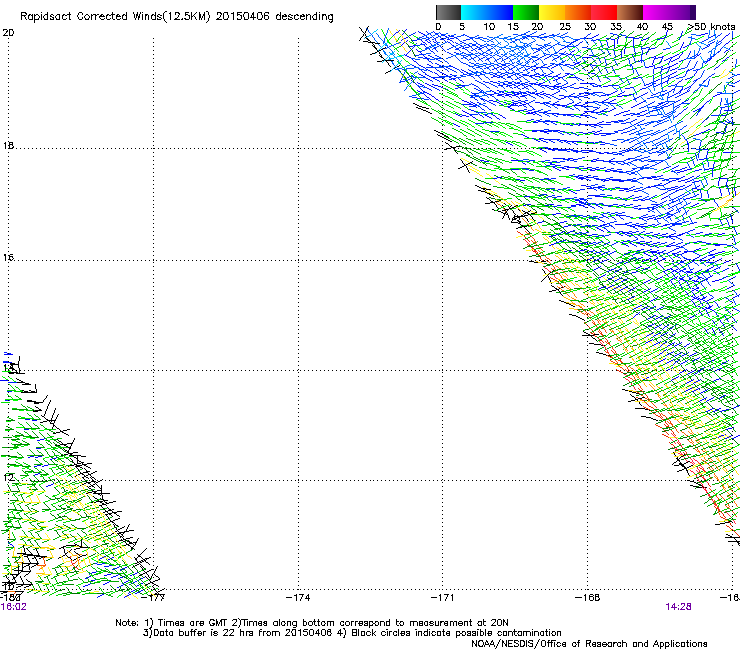Click the note 'Data buffer is 22 hrs'
Screen dimensions: 740x650
pos(204,633)
